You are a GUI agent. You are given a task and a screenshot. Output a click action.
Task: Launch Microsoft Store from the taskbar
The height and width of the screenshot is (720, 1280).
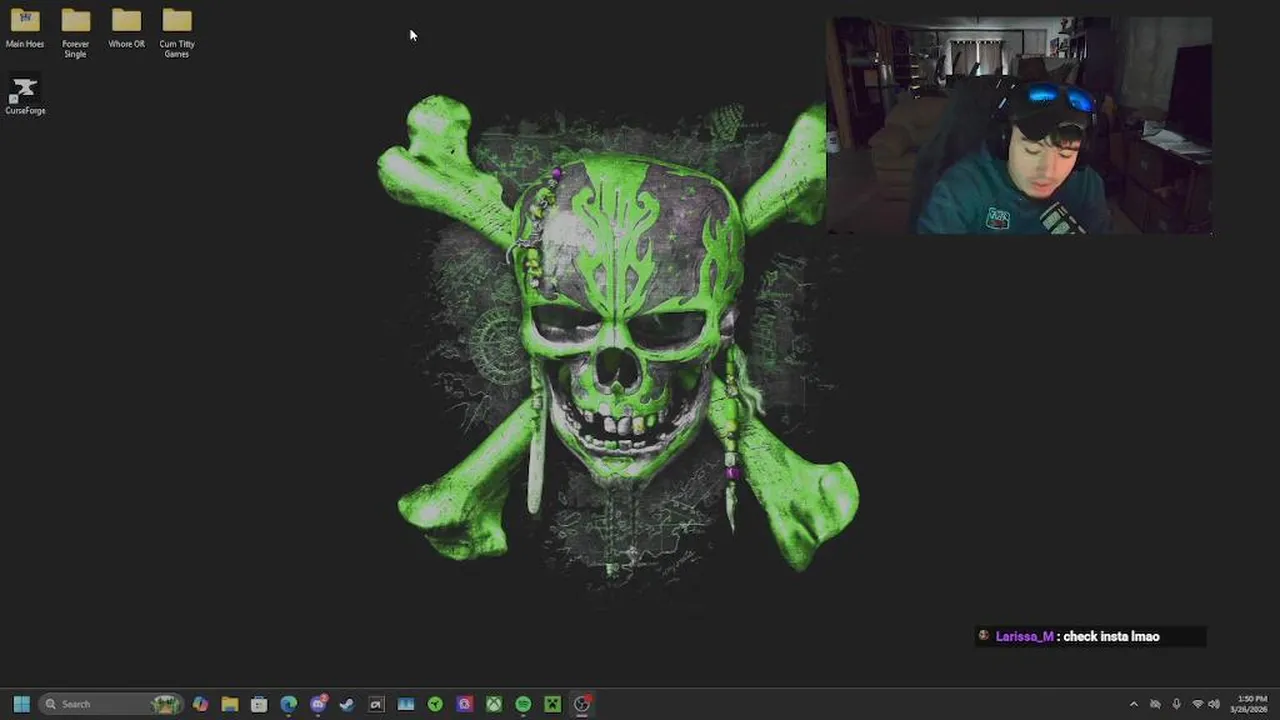click(259, 704)
